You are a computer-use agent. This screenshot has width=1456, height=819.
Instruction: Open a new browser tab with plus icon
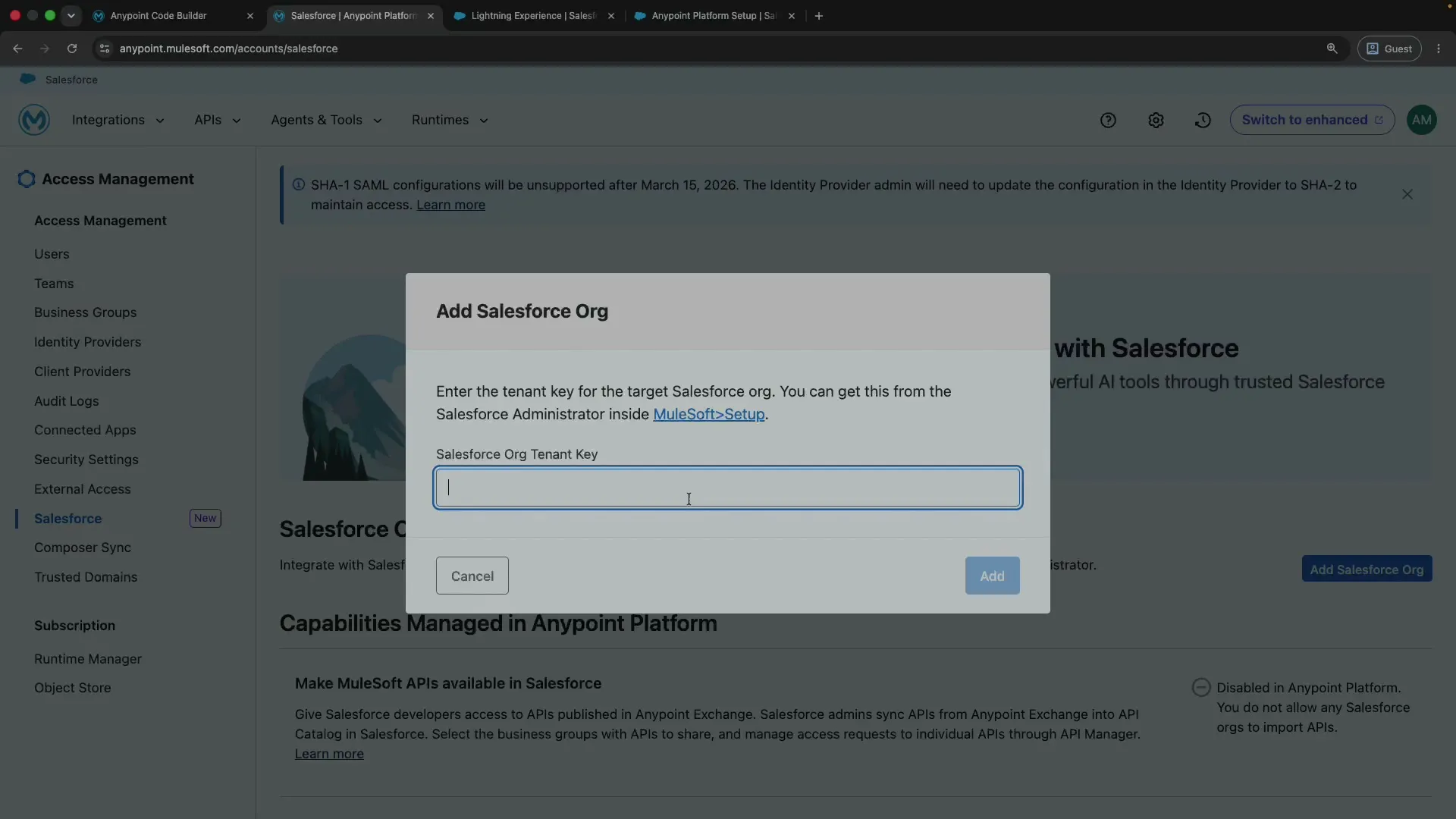tap(819, 16)
